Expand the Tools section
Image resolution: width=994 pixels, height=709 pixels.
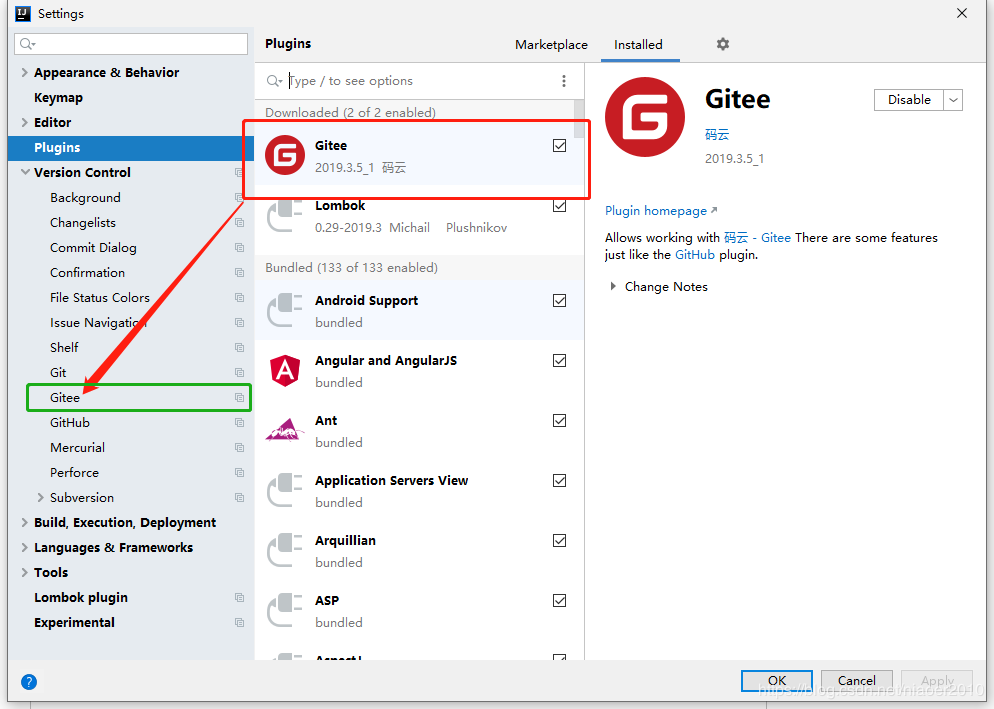click(x=24, y=573)
